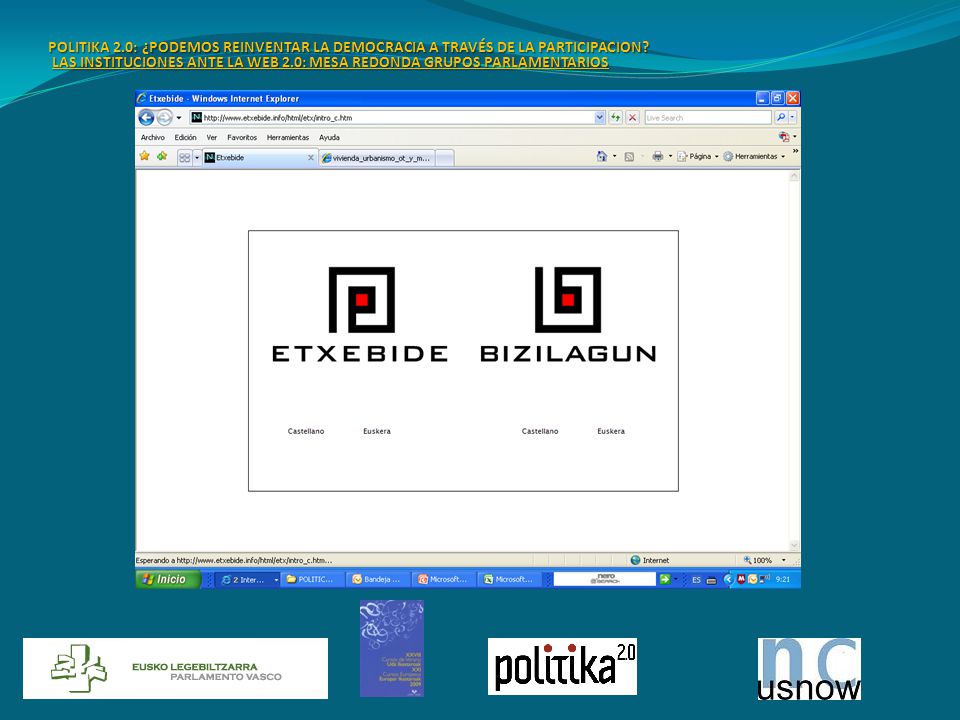The image size is (960, 720).
Task: Expand the zoom level dropdown arrow
Action: (x=783, y=560)
